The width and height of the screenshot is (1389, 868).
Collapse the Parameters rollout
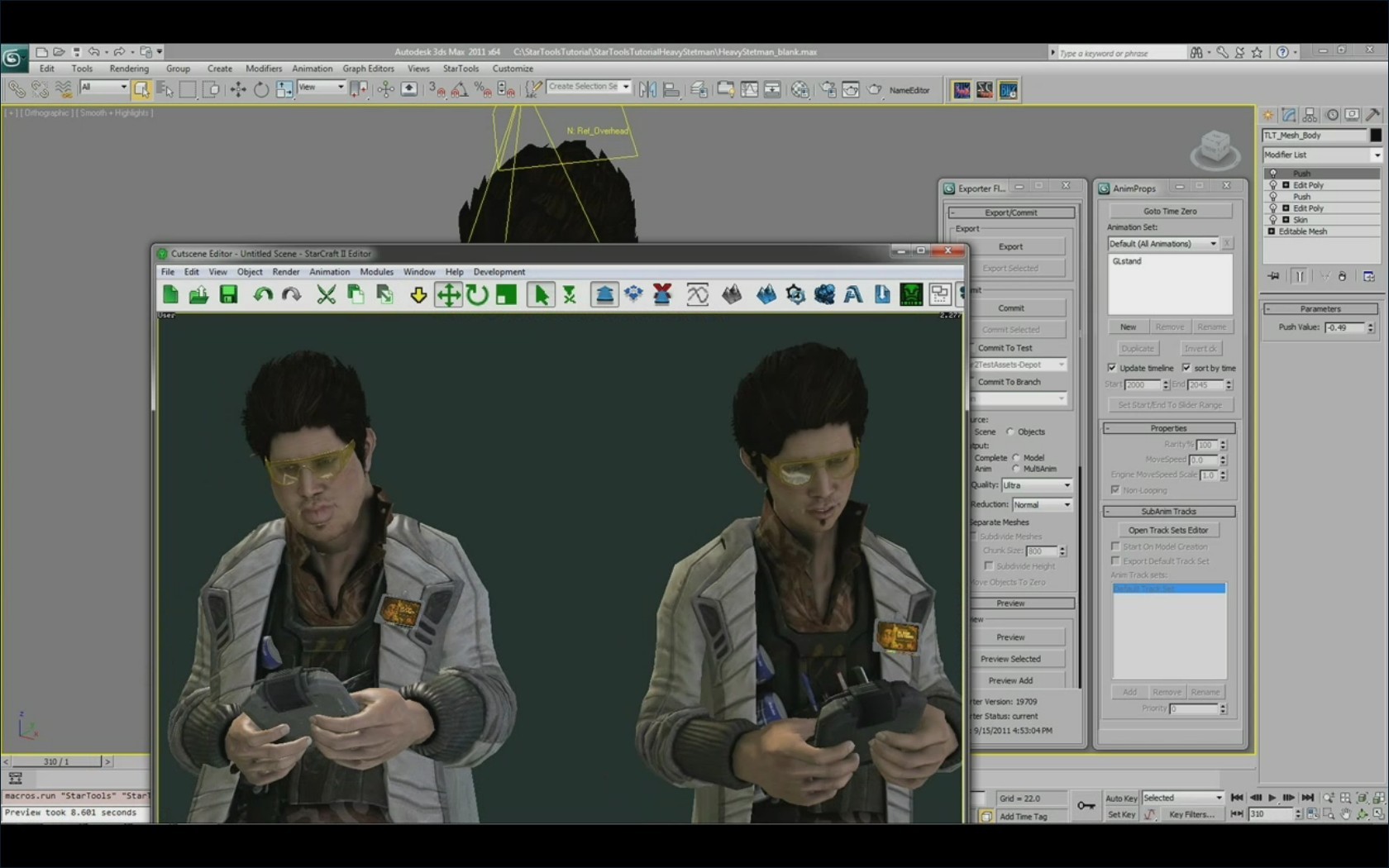1320,308
